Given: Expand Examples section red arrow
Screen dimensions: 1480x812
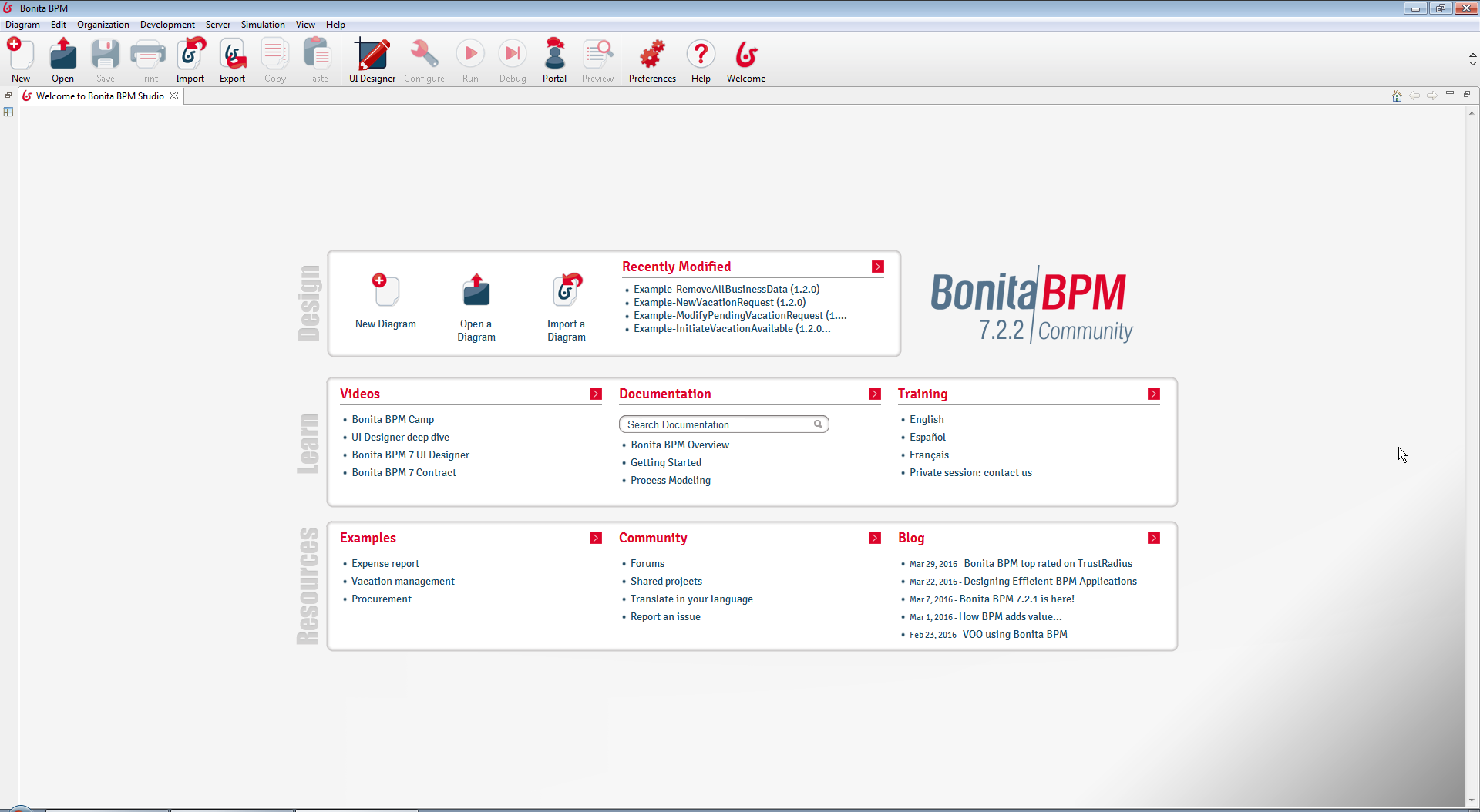Looking at the screenshot, I should click(x=596, y=538).
